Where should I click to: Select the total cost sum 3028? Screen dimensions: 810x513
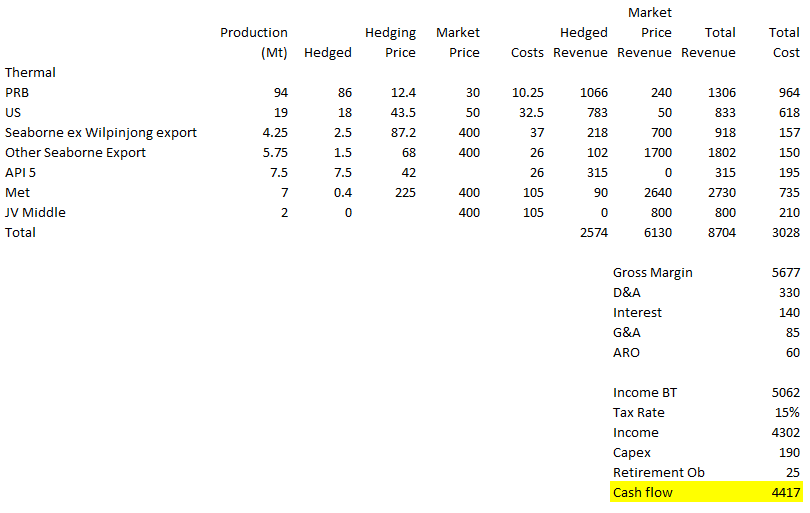click(785, 232)
